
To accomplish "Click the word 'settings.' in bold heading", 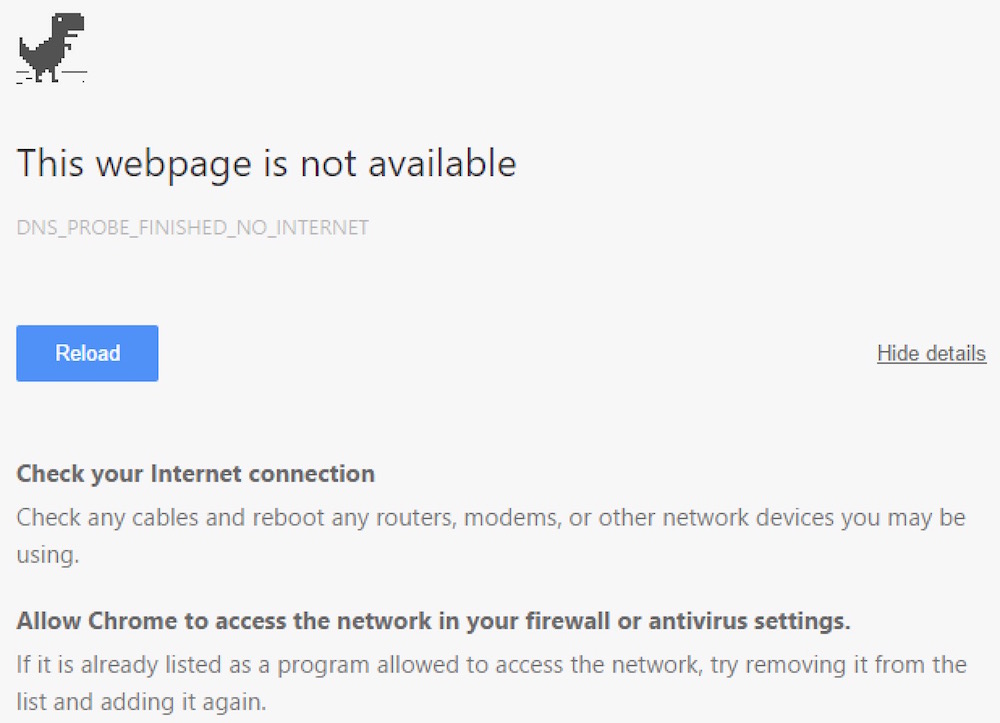I will 802,621.
